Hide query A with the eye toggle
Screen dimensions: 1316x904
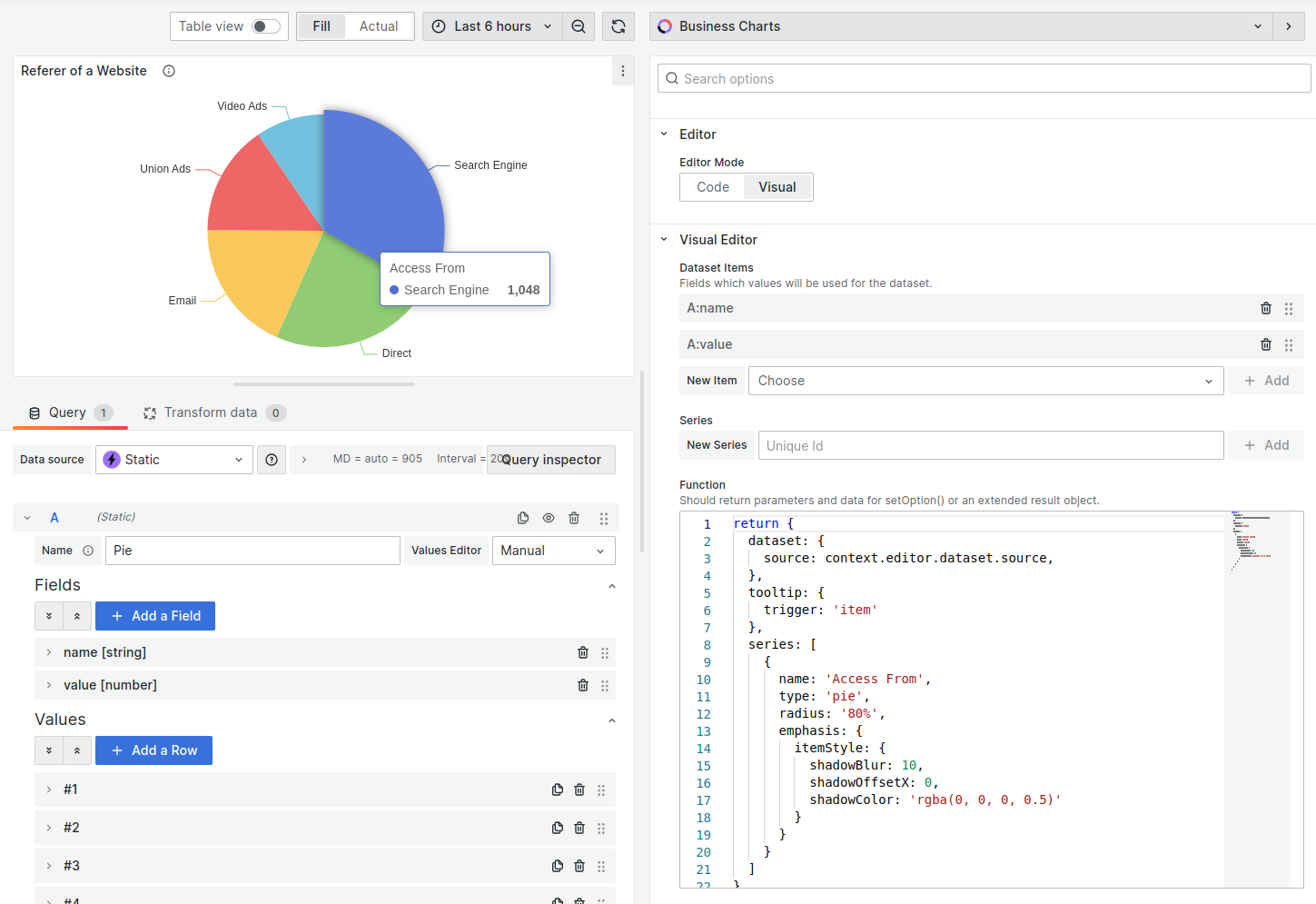[x=549, y=517]
